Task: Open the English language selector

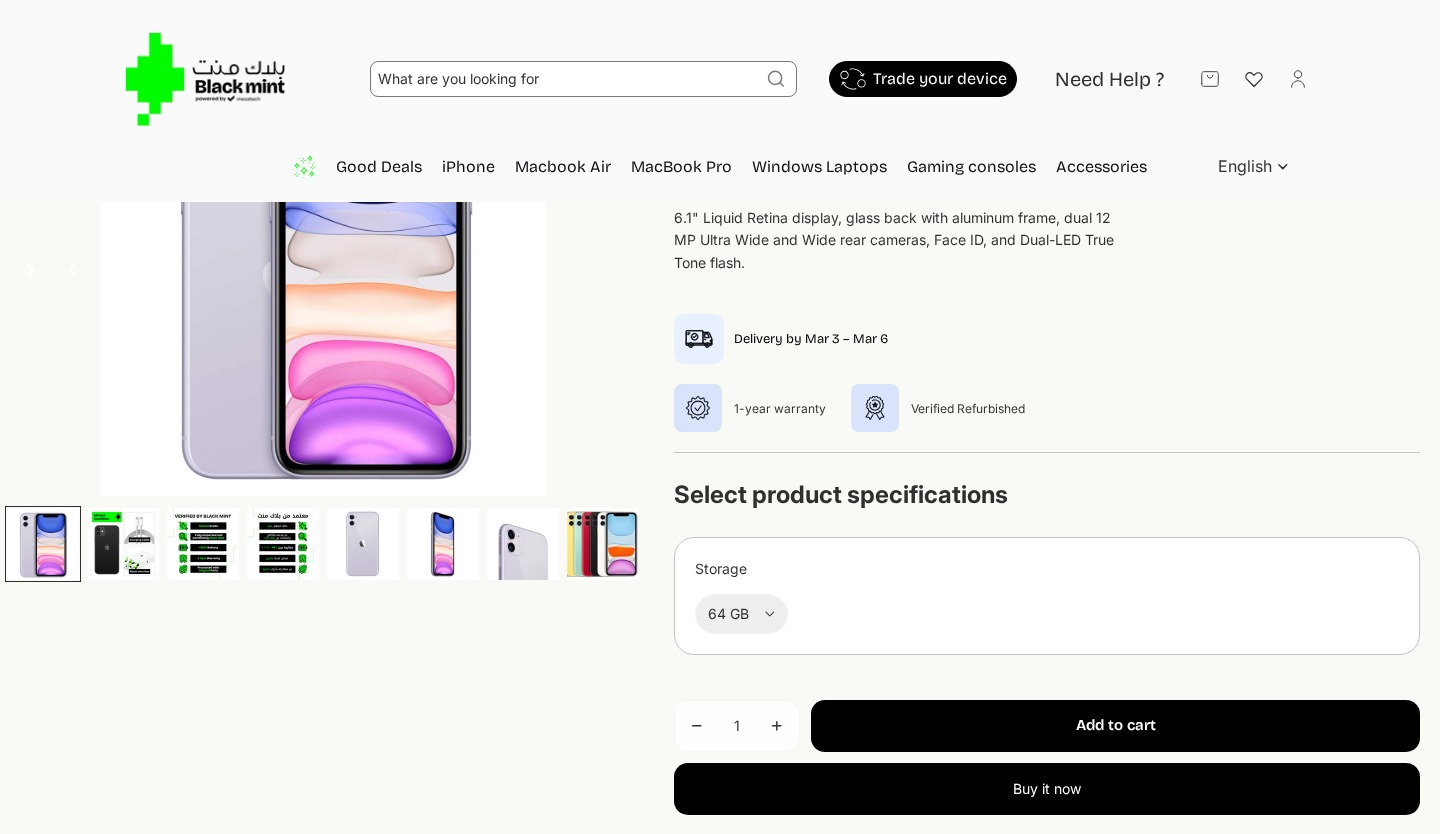Action: coord(1253,167)
